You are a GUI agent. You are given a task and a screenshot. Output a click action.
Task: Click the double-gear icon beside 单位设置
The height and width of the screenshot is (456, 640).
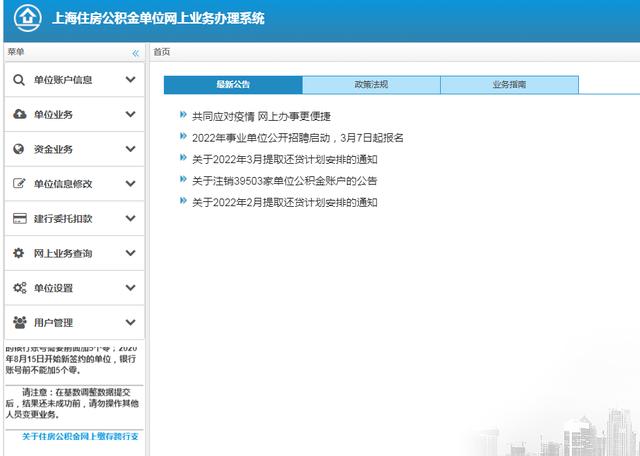tap(18, 288)
